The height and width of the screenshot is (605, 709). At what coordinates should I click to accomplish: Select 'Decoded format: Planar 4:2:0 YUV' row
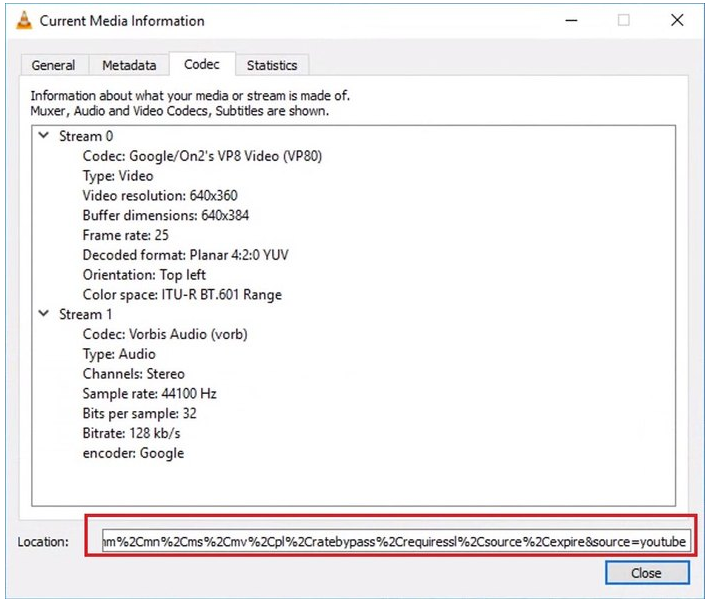point(185,255)
